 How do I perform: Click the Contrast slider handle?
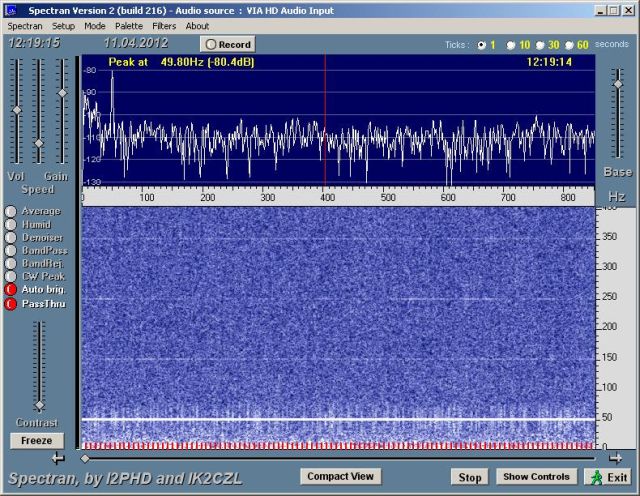(x=40, y=405)
